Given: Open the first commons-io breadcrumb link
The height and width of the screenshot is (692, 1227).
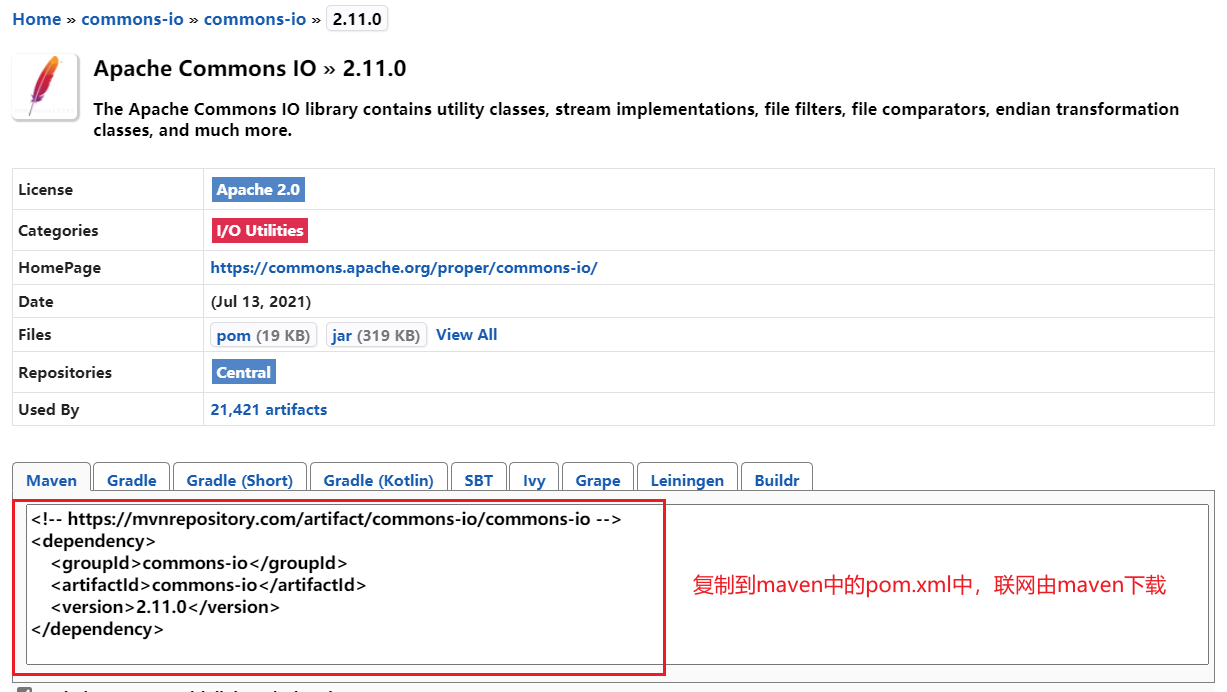Looking at the screenshot, I should tap(132, 19).
